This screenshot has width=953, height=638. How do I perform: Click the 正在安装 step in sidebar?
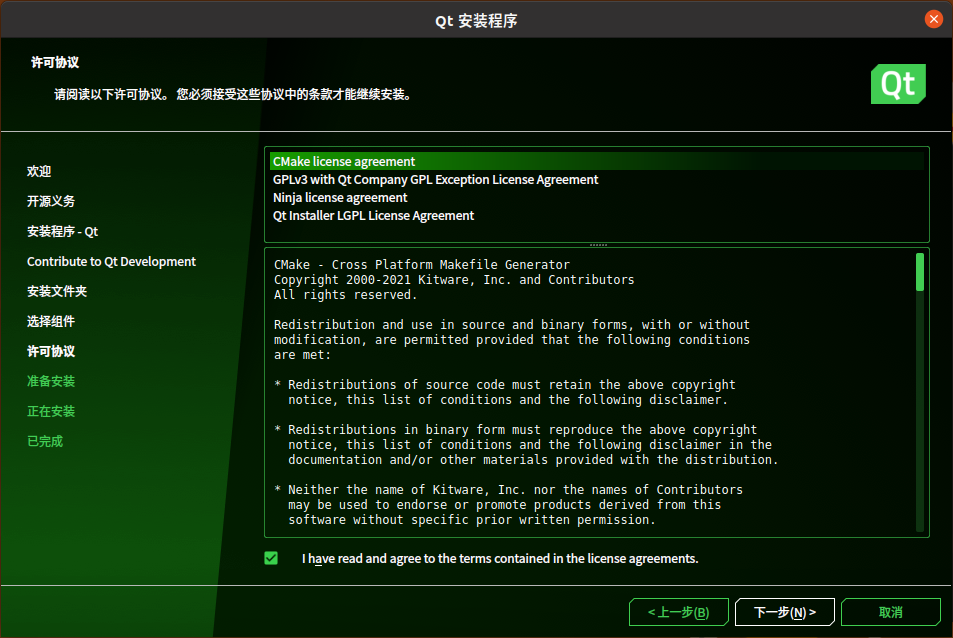(x=51, y=411)
